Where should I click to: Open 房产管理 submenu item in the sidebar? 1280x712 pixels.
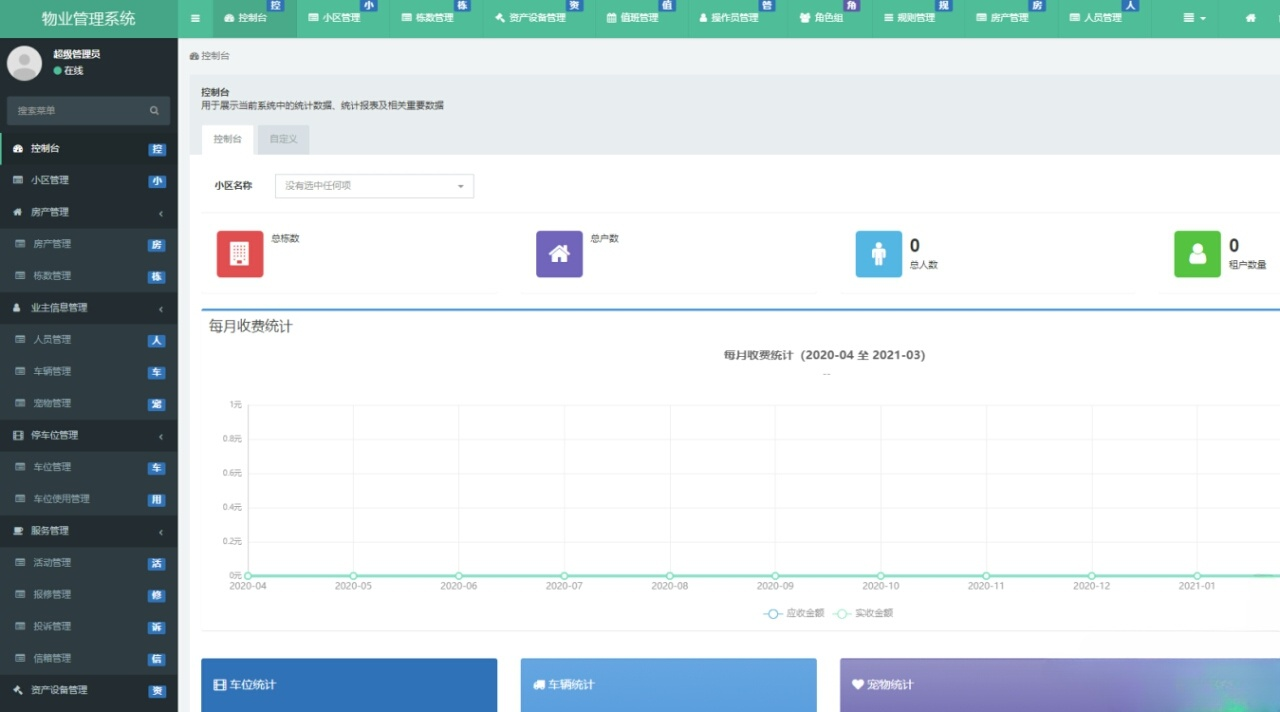[89, 245]
